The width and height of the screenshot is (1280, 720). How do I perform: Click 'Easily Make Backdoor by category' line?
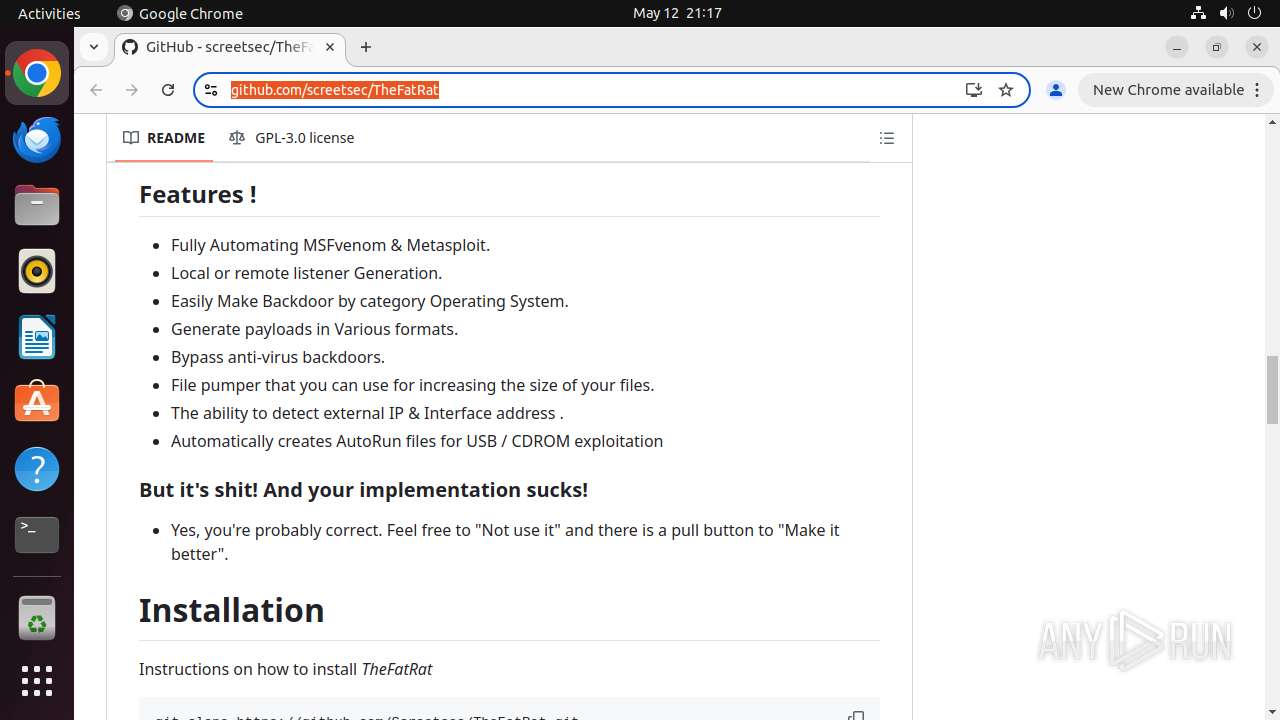pyautogui.click(x=369, y=301)
